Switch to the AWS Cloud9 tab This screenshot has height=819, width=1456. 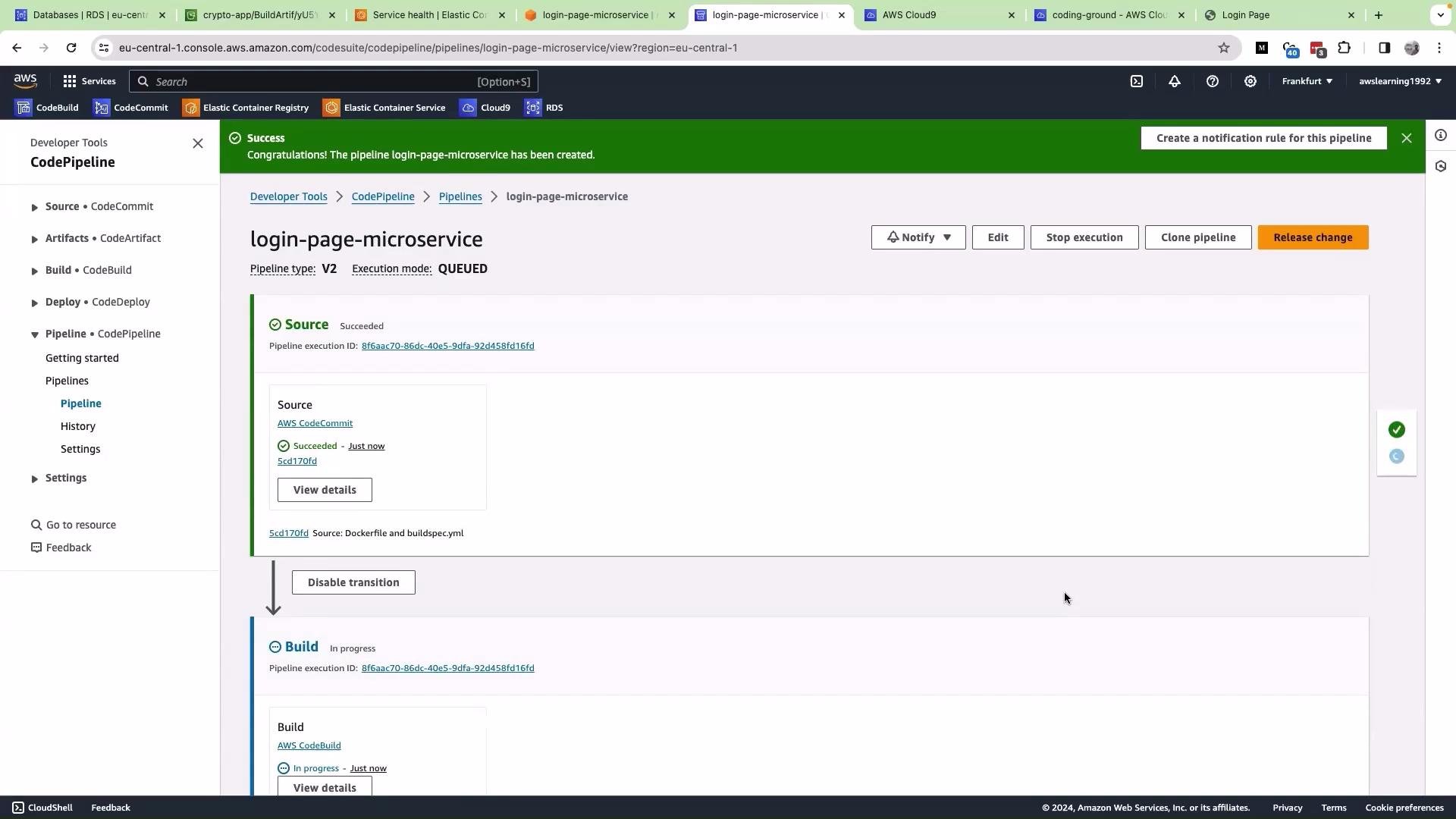click(940, 15)
